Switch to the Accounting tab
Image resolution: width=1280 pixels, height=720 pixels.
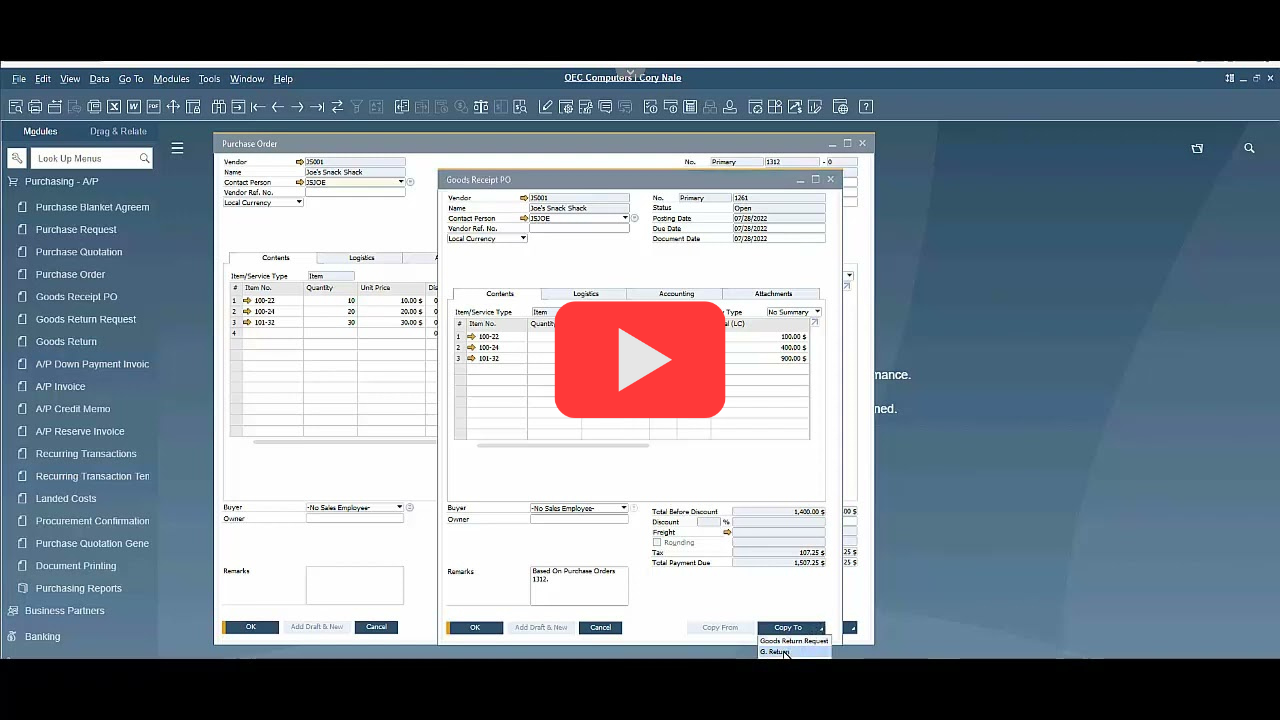point(676,293)
